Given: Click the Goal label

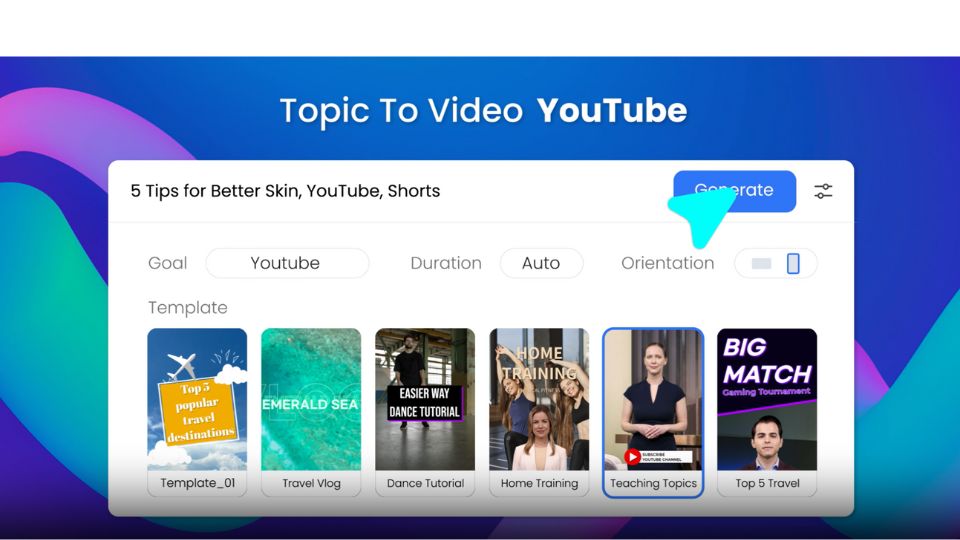Looking at the screenshot, I should click(x=167, y=263).
